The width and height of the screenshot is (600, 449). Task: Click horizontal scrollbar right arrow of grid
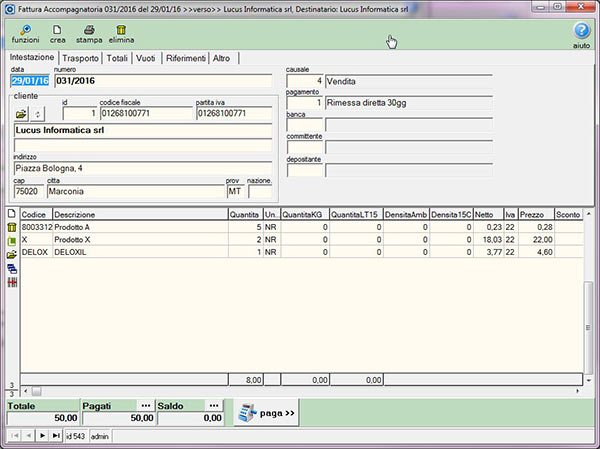click(x=577, y=391)
